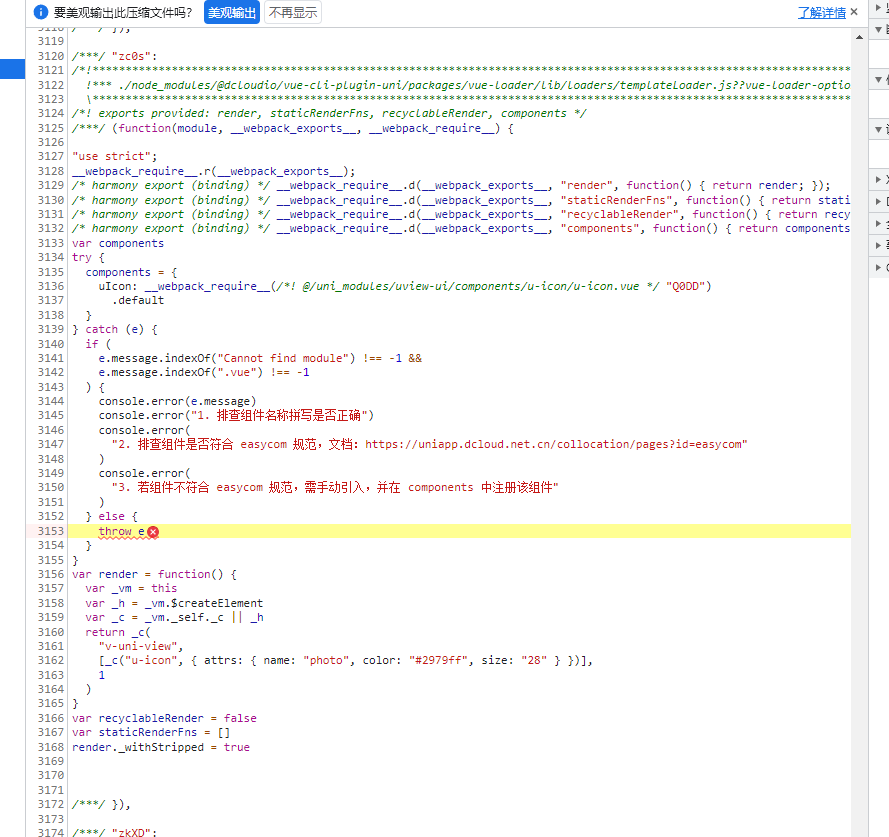The image size is (889, 837).
Task: Expand the topmost collapsed section in right sidebar
Action: (879, 8)
